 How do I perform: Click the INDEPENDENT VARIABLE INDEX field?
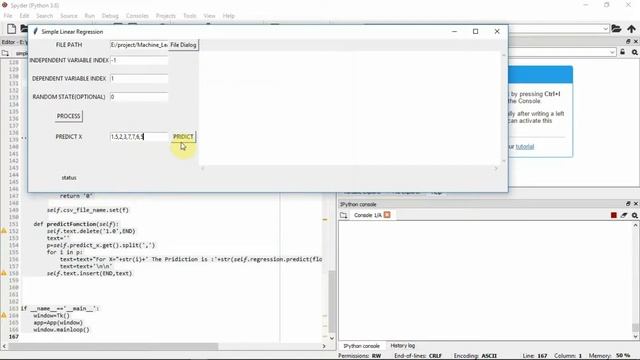tap(139, 60)
